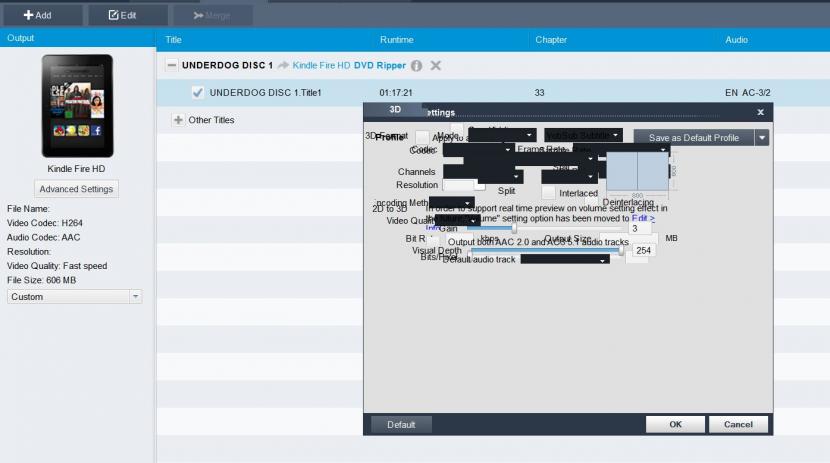Click the Audio column header
The image size is (830, 463).
(x=736, y=40)
